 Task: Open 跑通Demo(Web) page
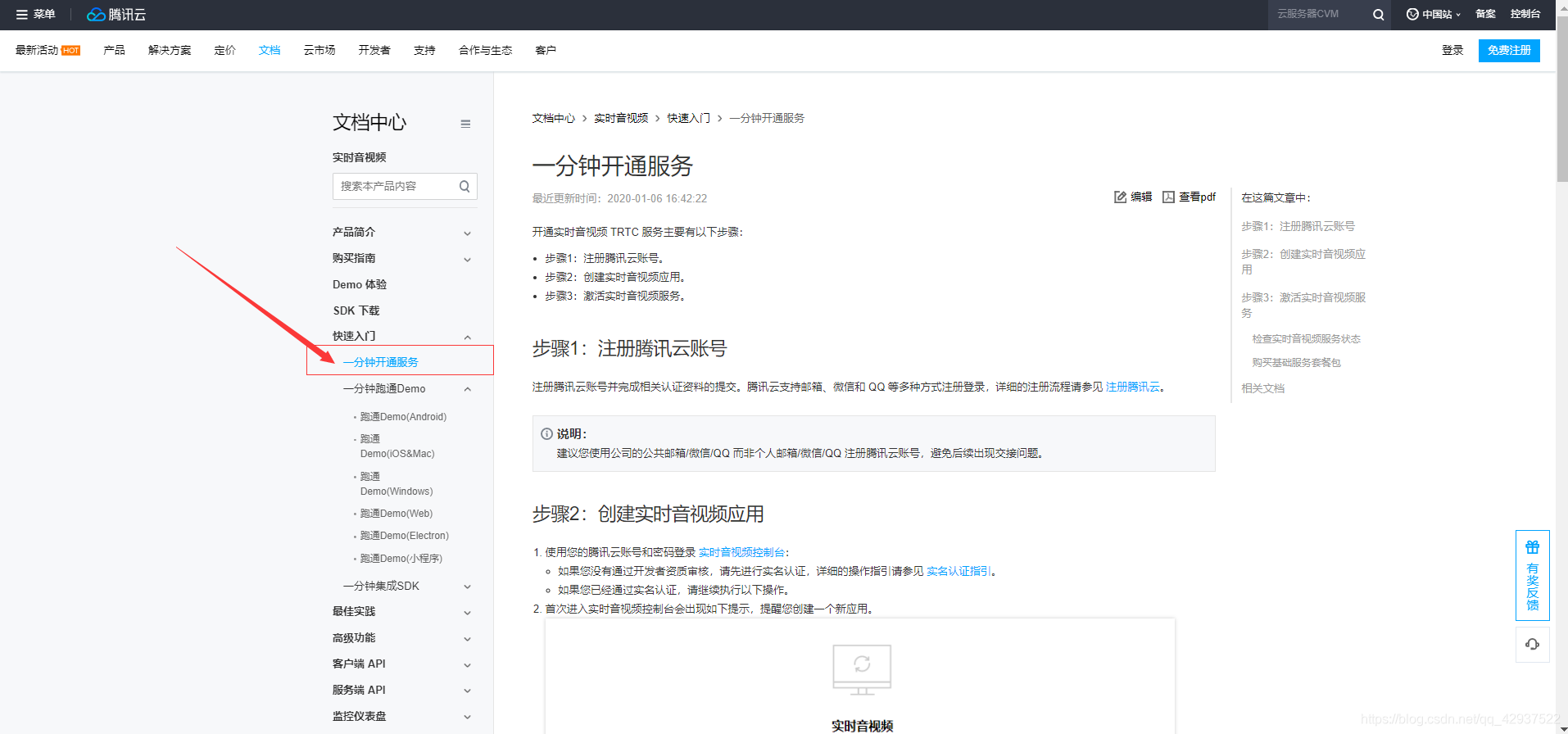pos(397,514)
